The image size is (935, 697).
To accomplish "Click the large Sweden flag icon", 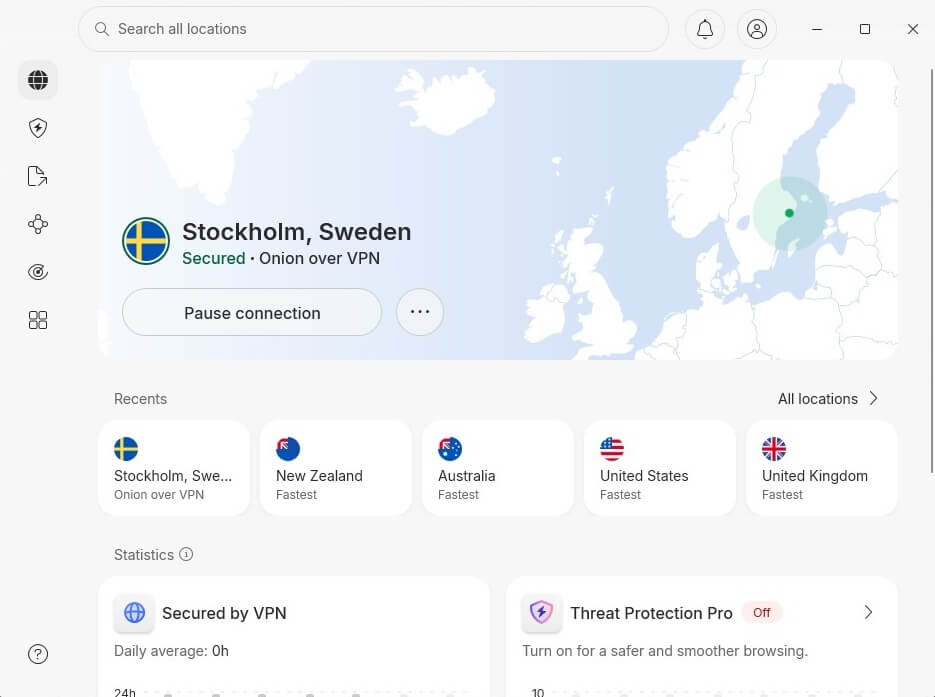I will (146, 241).
